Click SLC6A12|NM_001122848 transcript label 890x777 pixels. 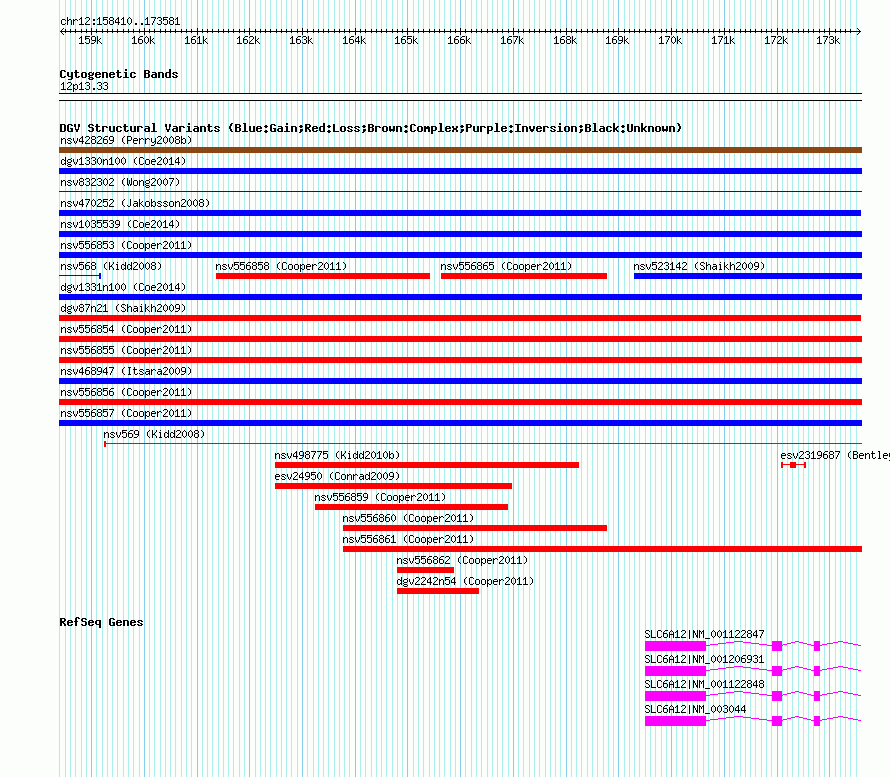pos(704,684)
